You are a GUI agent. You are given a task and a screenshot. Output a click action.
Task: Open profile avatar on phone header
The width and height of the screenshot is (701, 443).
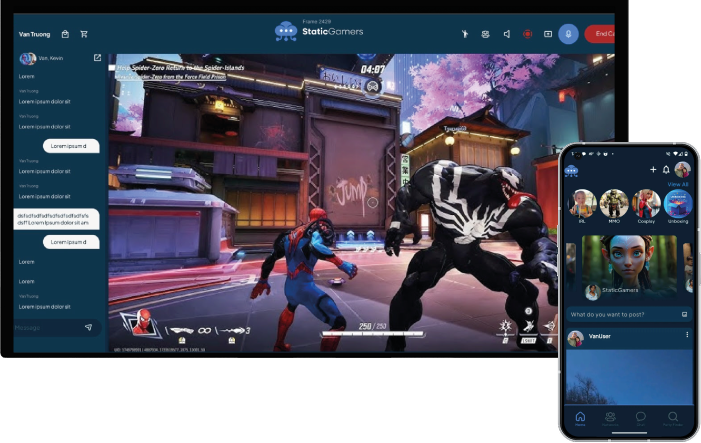[683, 169]
